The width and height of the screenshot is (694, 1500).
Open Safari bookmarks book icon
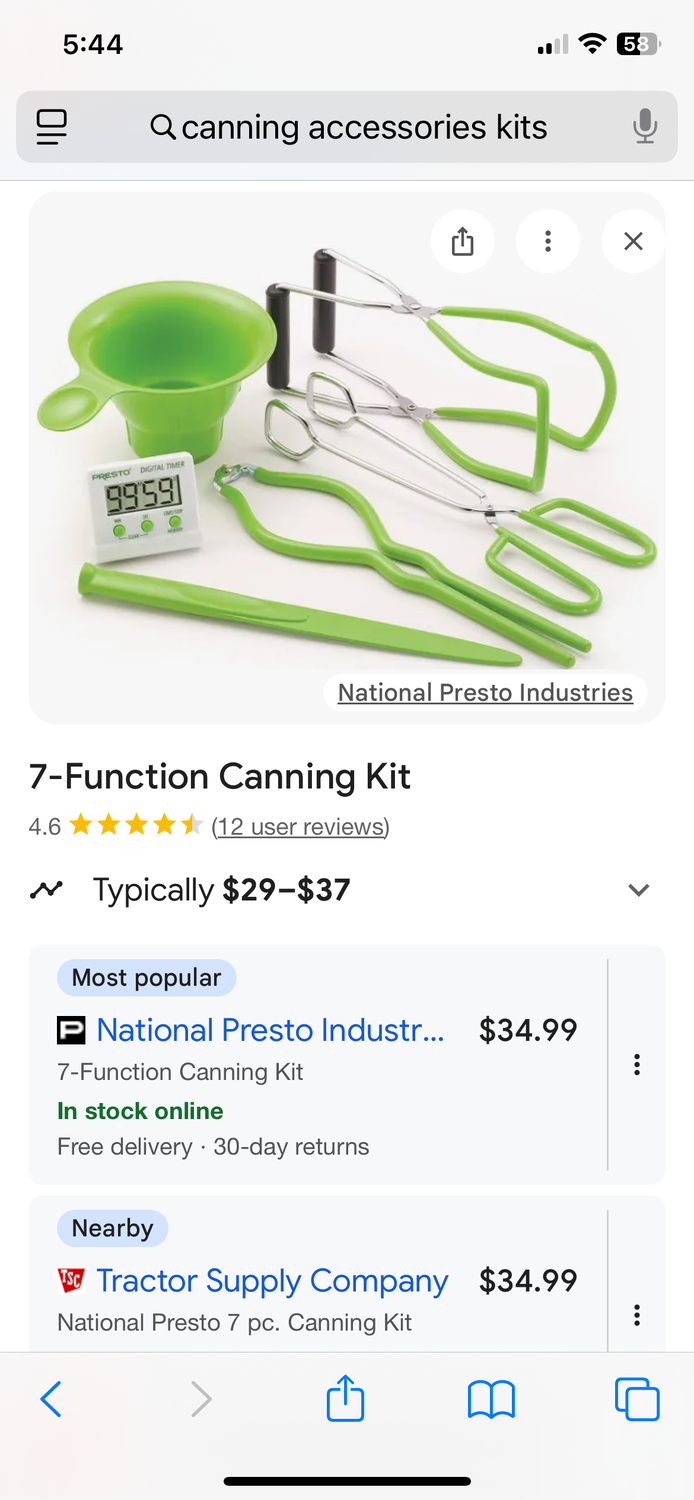click(x=491, y=1399)
